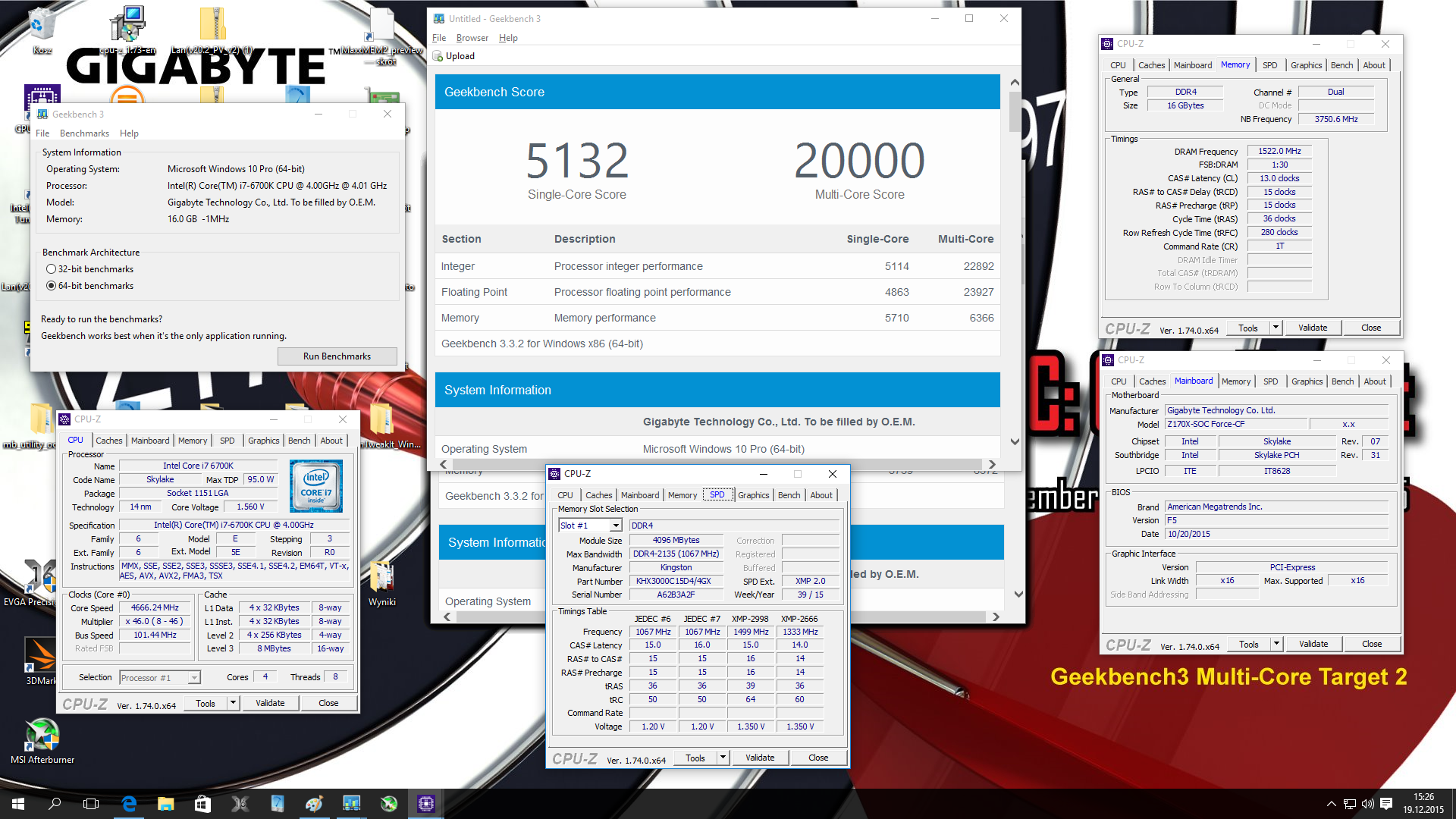
Task: Switch to SPD tab in Memory CPU-Z window
Action: pyautogui.click(x=1269, y=65)
